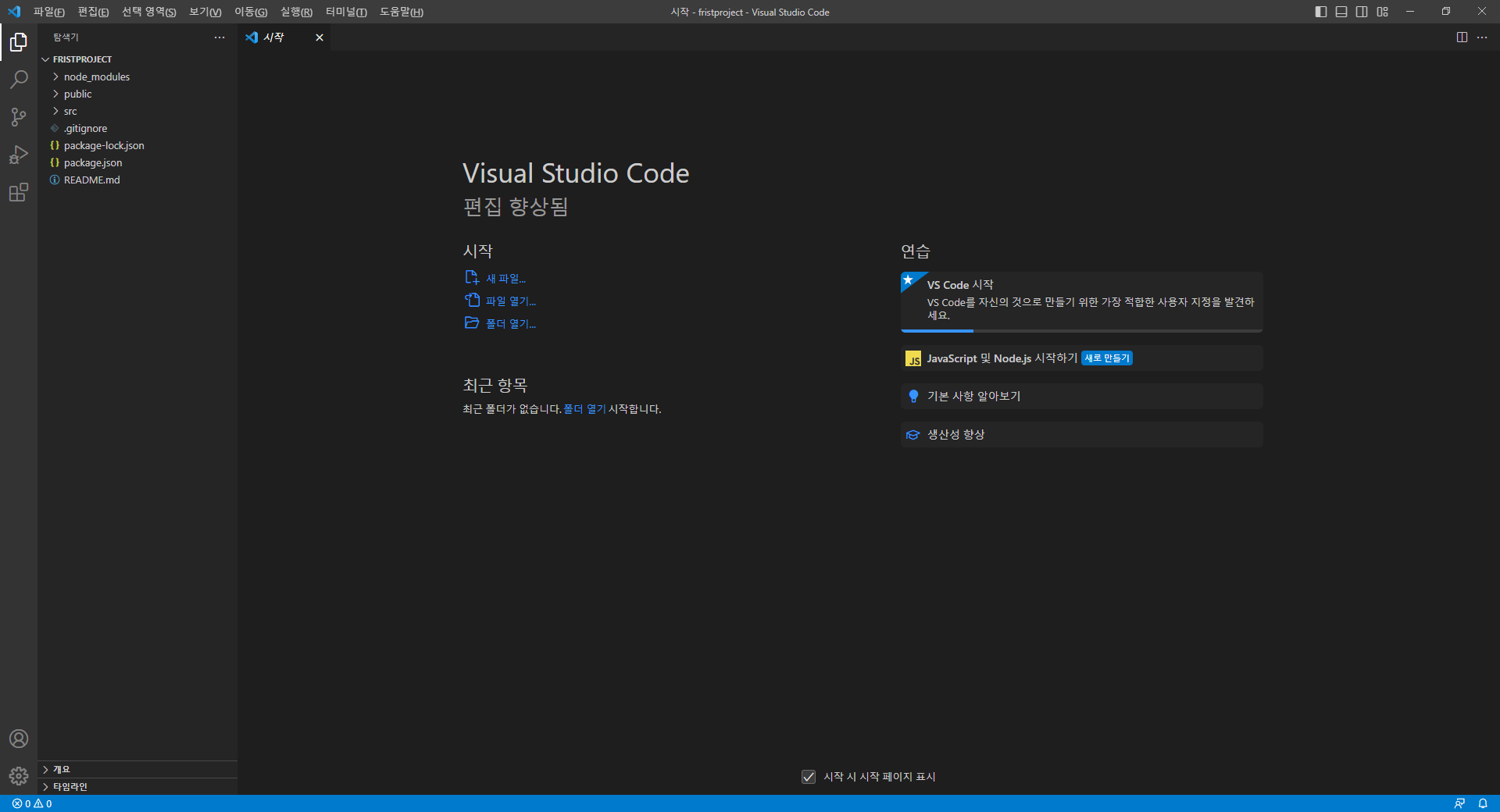Screen dimensions: 1500x812
Task: Open the Source Control view icon
Action: 19,117
